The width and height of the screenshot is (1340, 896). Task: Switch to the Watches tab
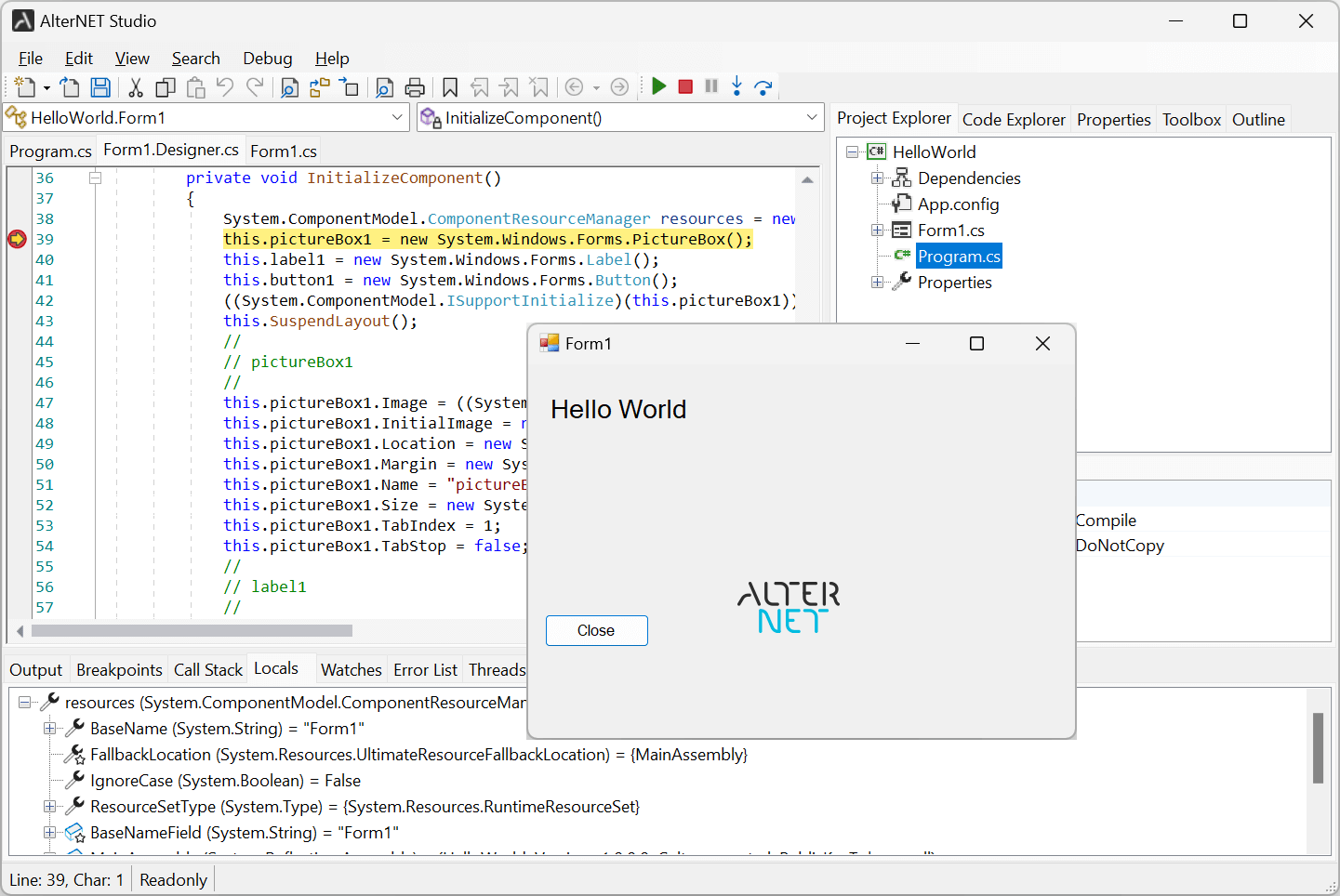point(351,669)
